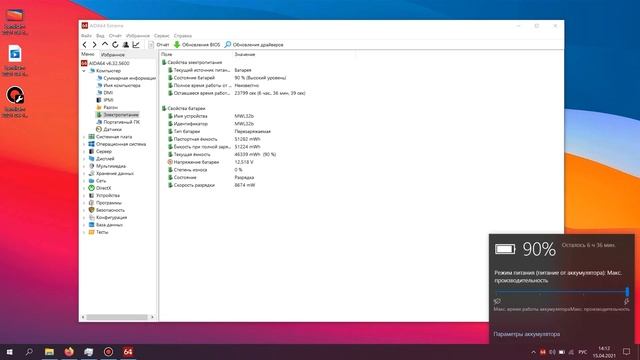Expand the Системная плата node
The height and width of the screenshot is (360, 640).
84,137
